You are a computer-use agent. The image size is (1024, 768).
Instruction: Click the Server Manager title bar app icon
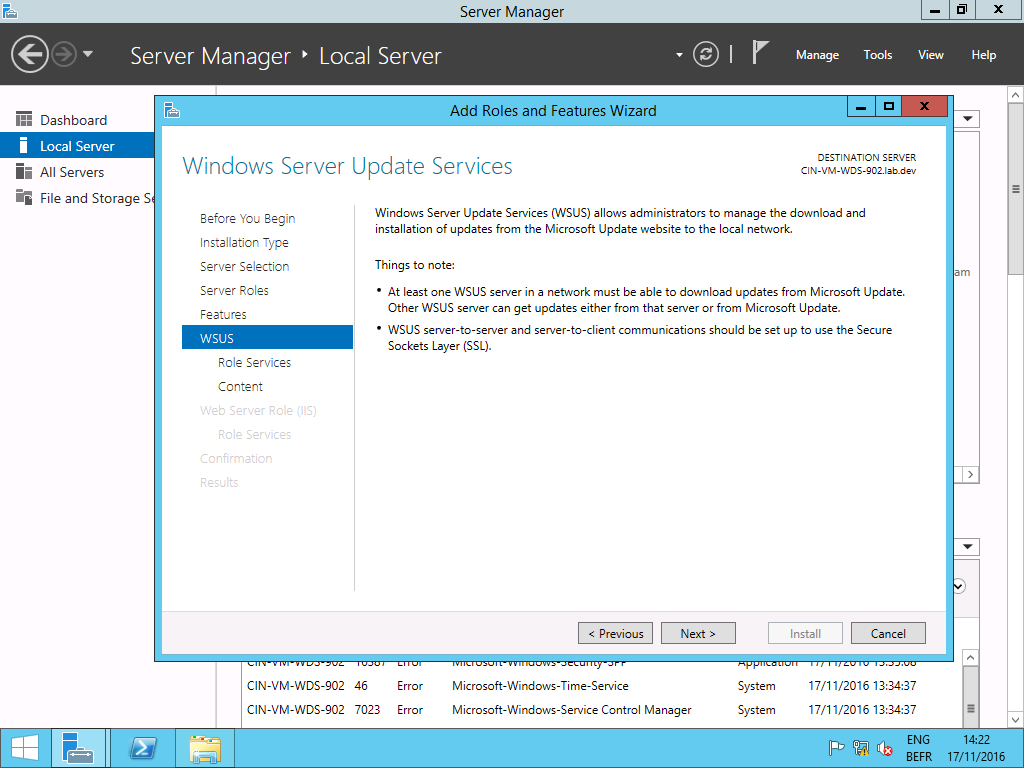click(x=10, y=10)
